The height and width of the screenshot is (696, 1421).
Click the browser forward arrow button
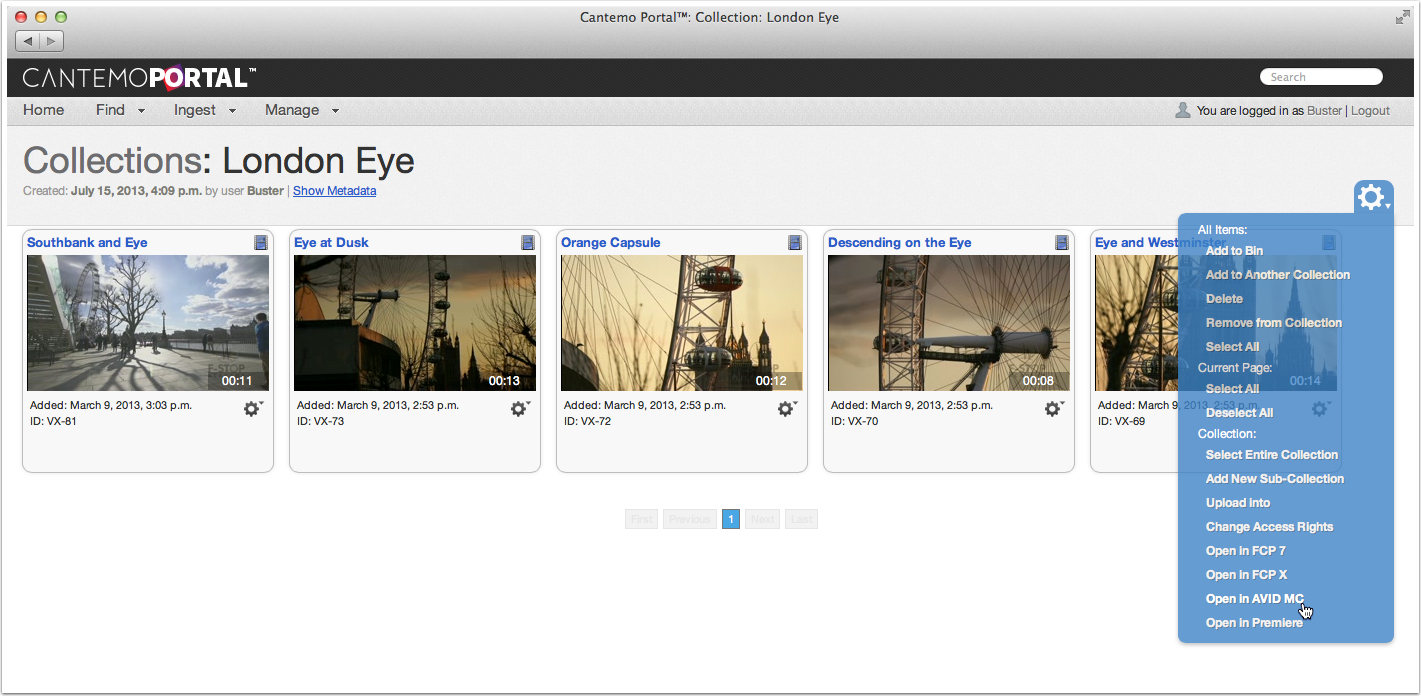[x=51, y=41]
